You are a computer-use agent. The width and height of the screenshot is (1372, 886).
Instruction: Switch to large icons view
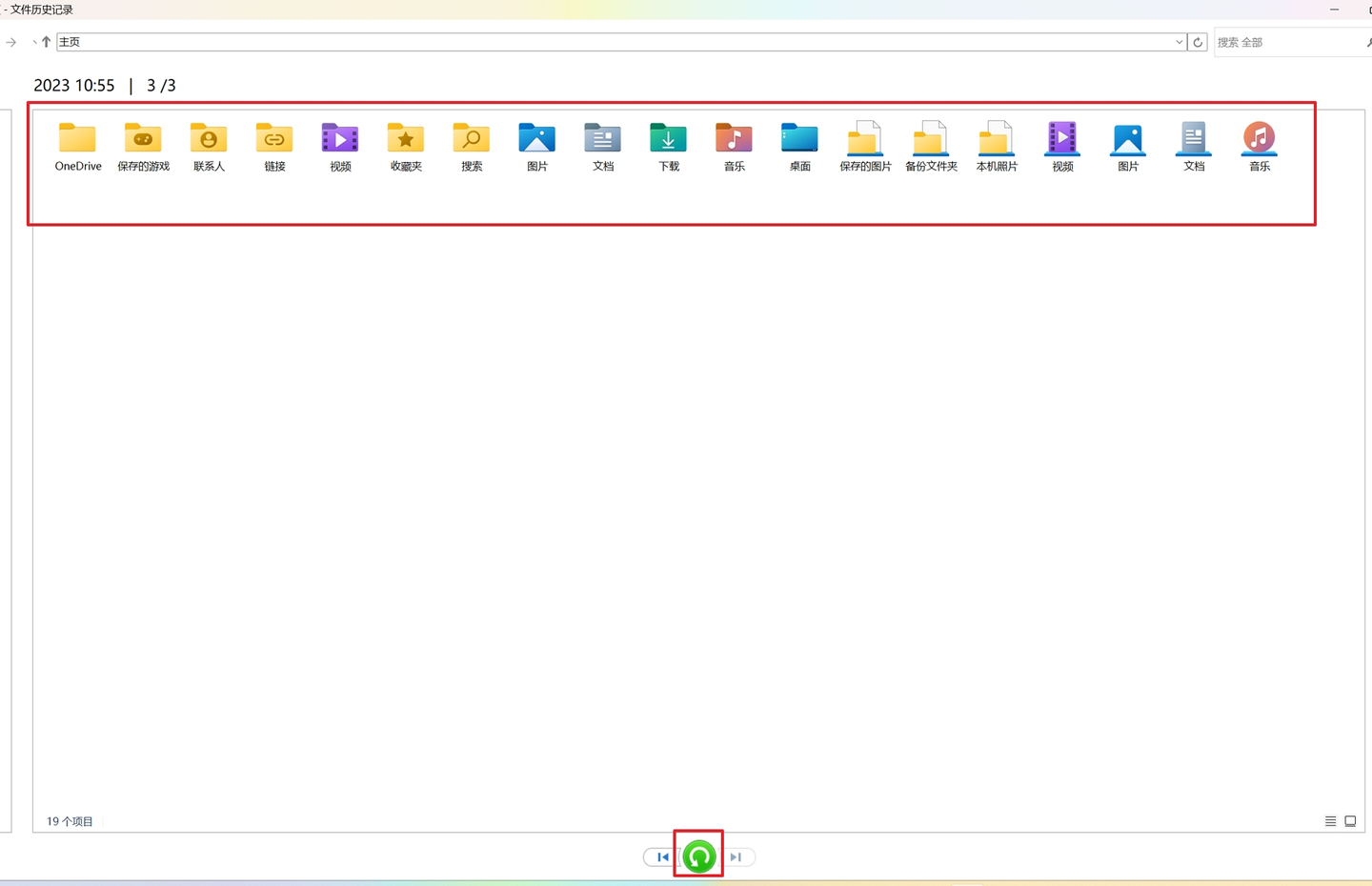click(x=1350, y=821)
